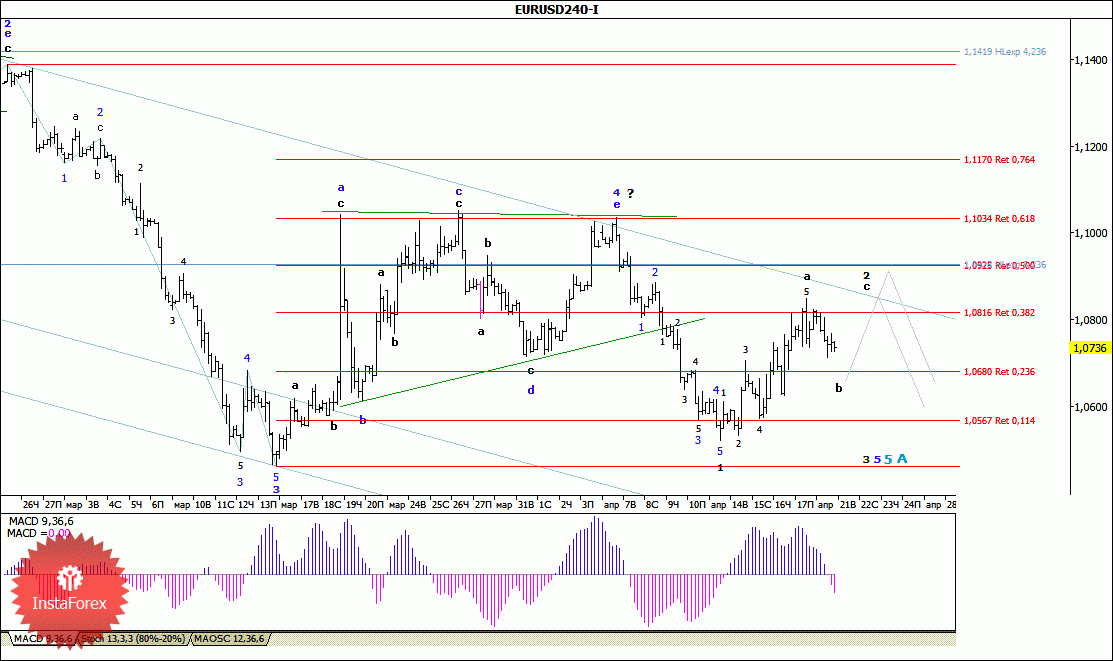Click the 1,0680 Ret 0,236 Fibonacci label

(x=999, y=371)
